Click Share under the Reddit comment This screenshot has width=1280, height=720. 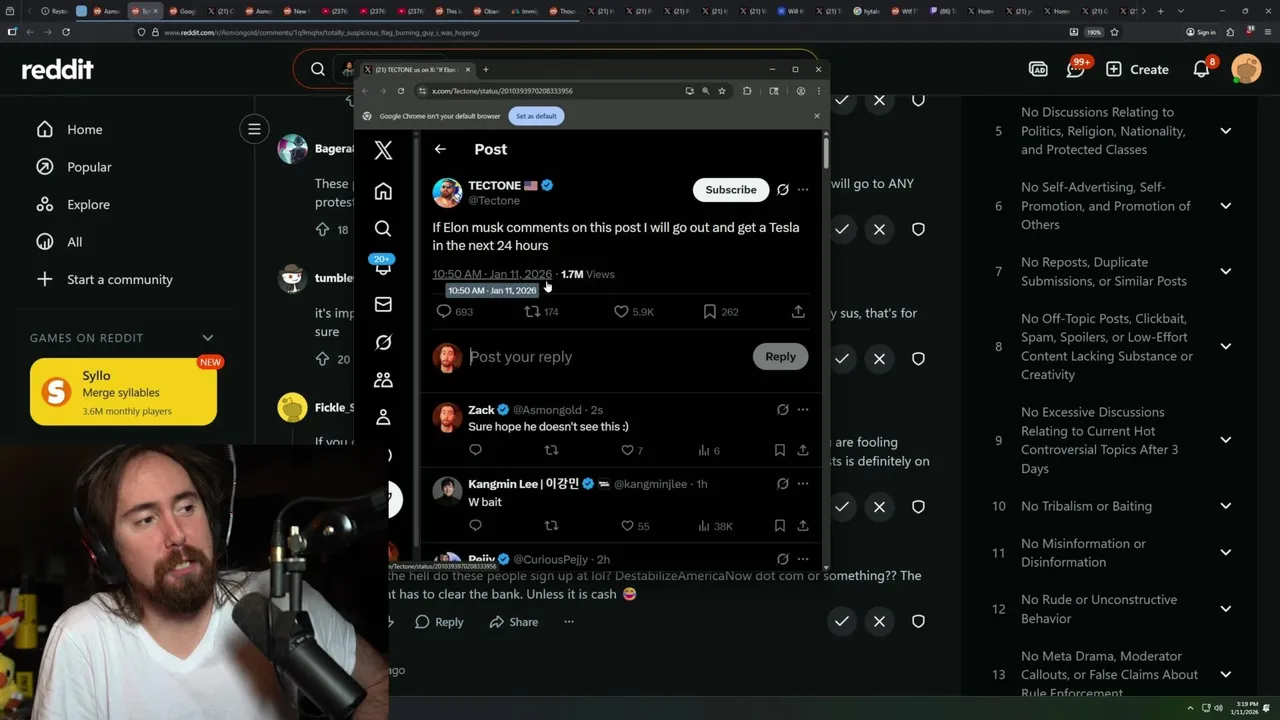pyautogui.click(x=514, y=622)
